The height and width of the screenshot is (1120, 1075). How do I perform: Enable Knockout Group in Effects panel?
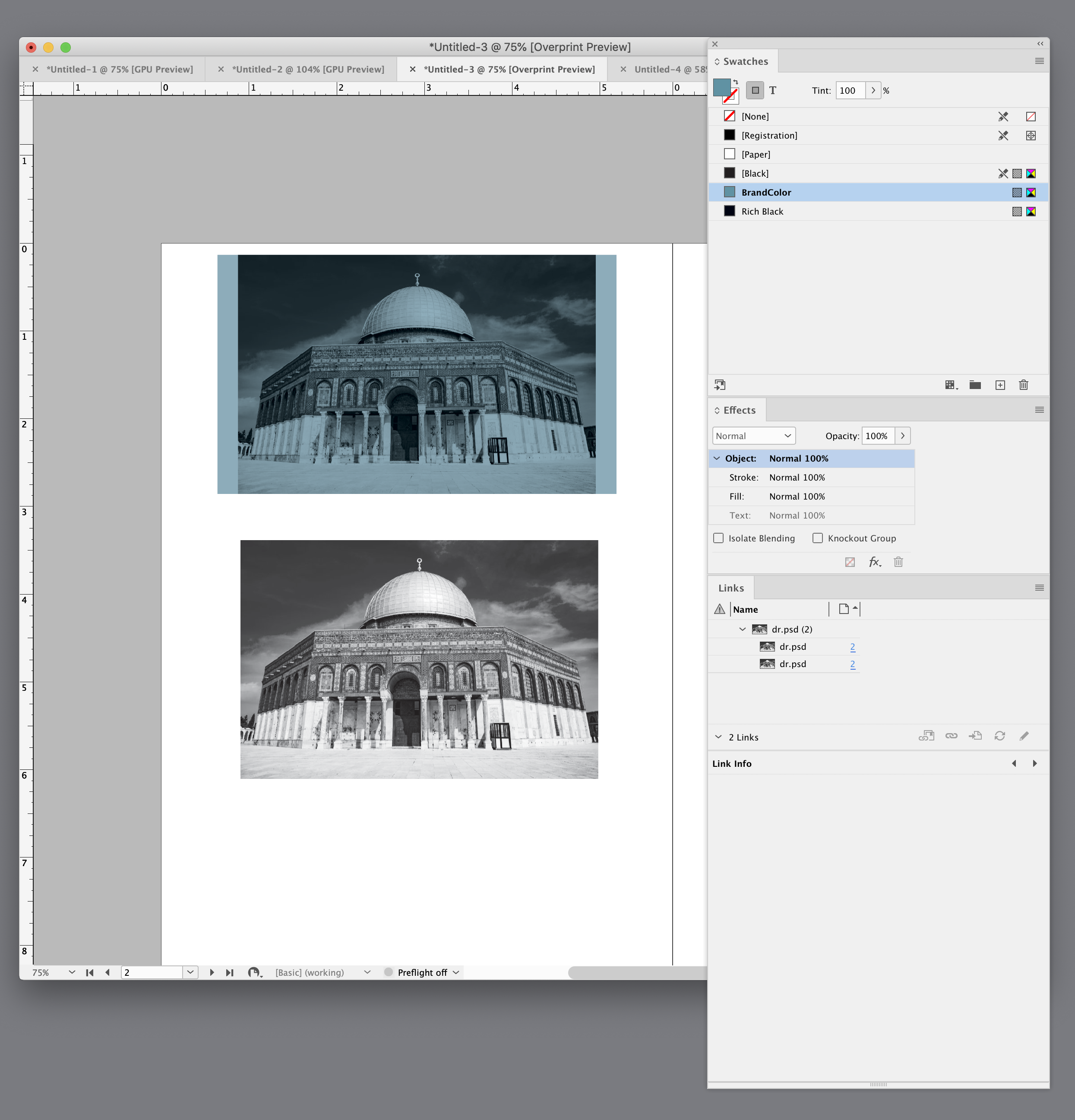point(819,538)
